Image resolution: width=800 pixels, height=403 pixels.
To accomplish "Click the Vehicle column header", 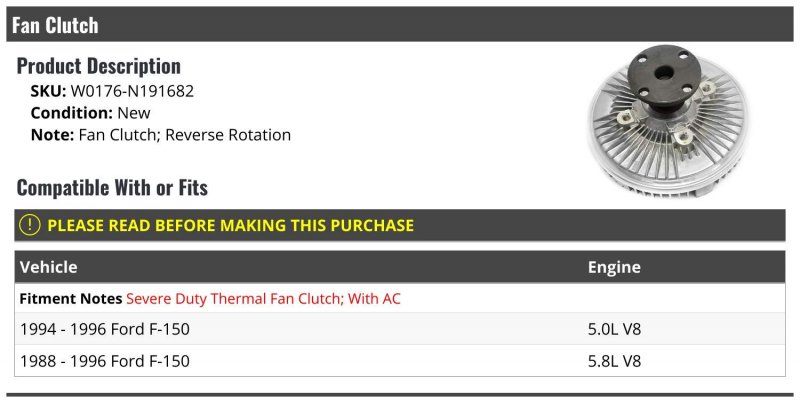I will click(49, 268).
